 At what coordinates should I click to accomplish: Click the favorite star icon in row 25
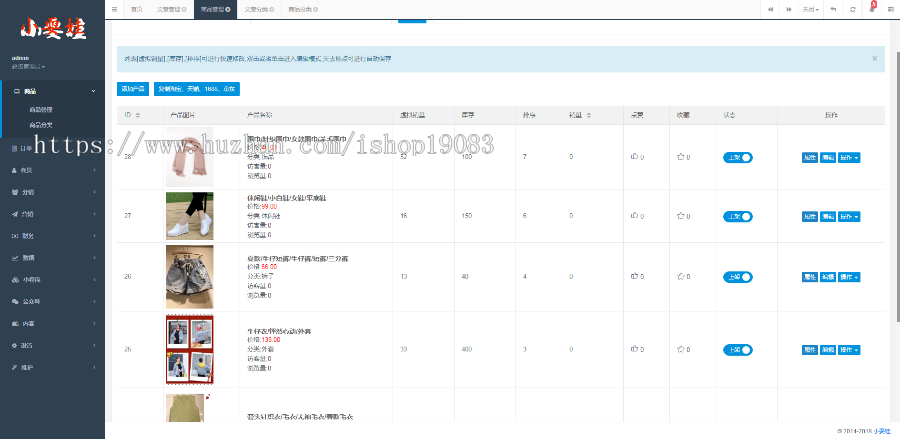tap(681, 349)
